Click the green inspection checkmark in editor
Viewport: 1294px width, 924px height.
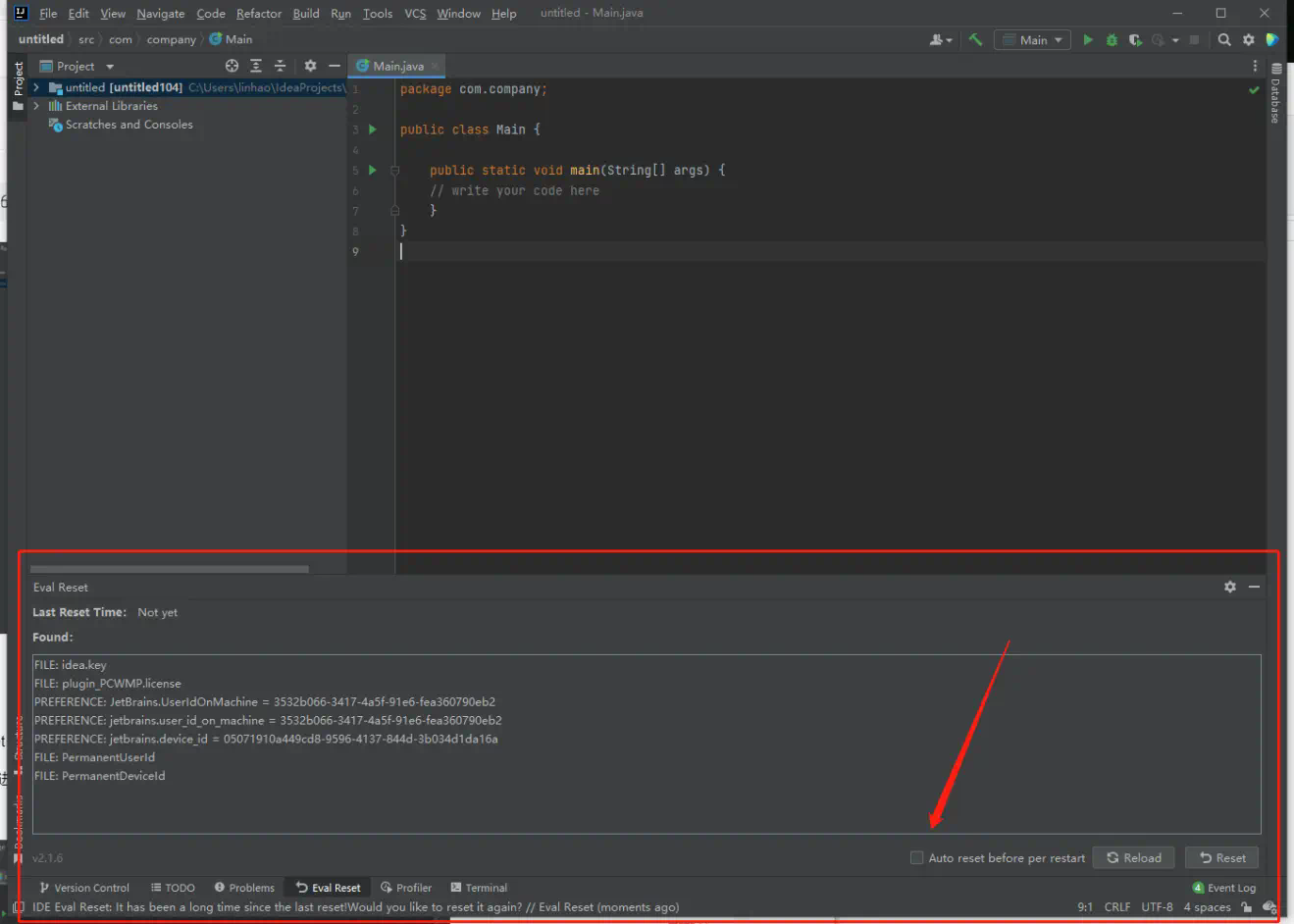pyautogui.click(x=1254, y=90)
